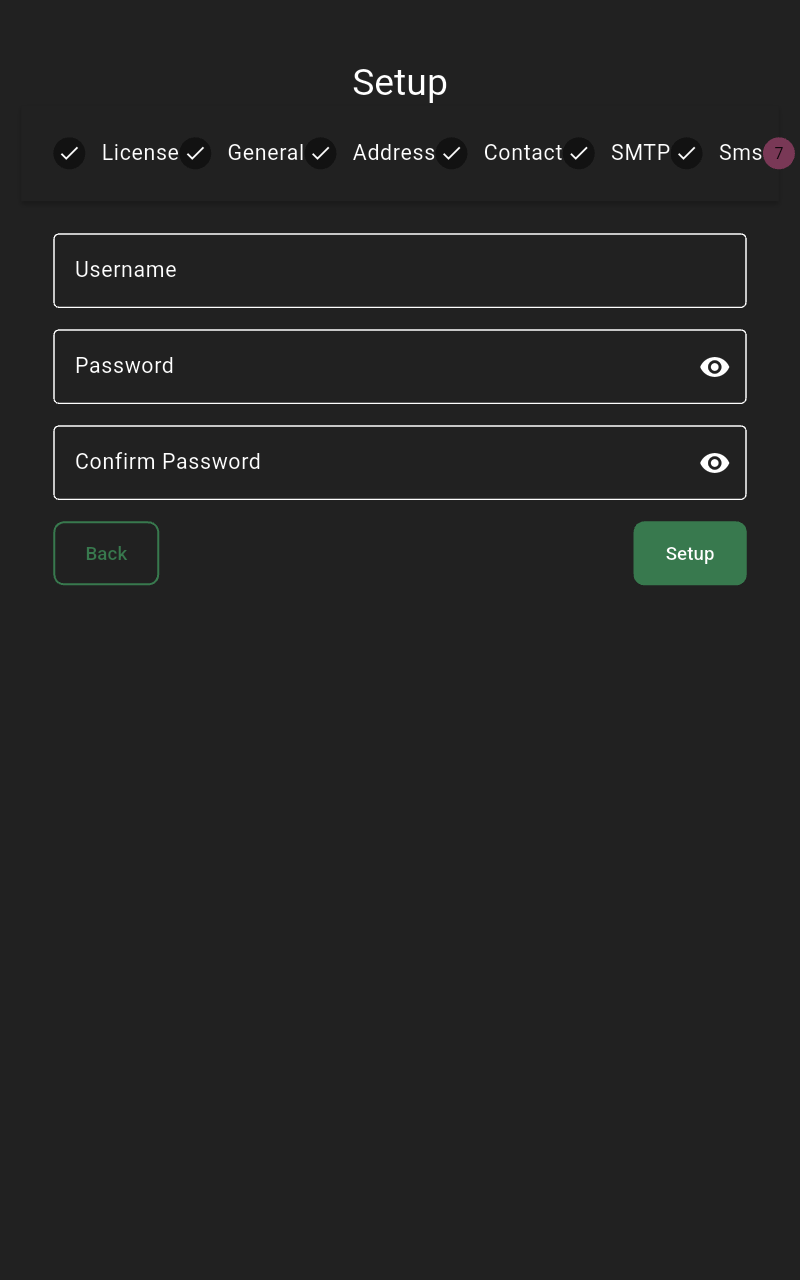The image size is (800, 1280).
Task: Click the checkmark icon next to Sms
Action: tap(686, 153)
